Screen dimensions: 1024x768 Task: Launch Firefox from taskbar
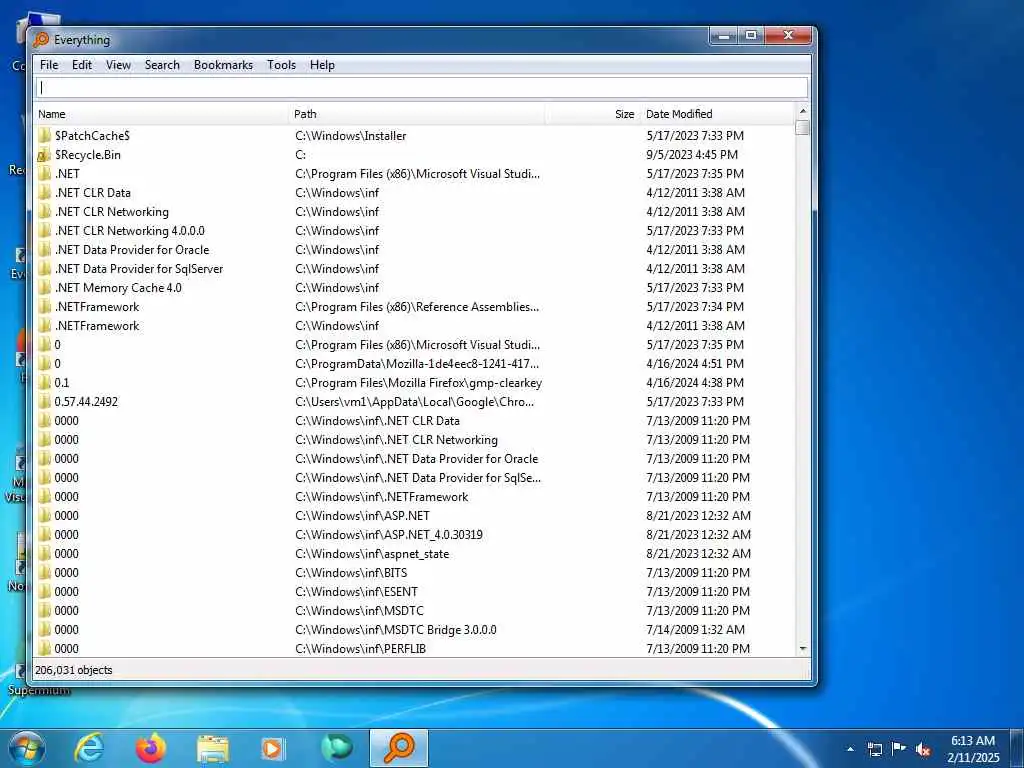click(x=151, y=748)
